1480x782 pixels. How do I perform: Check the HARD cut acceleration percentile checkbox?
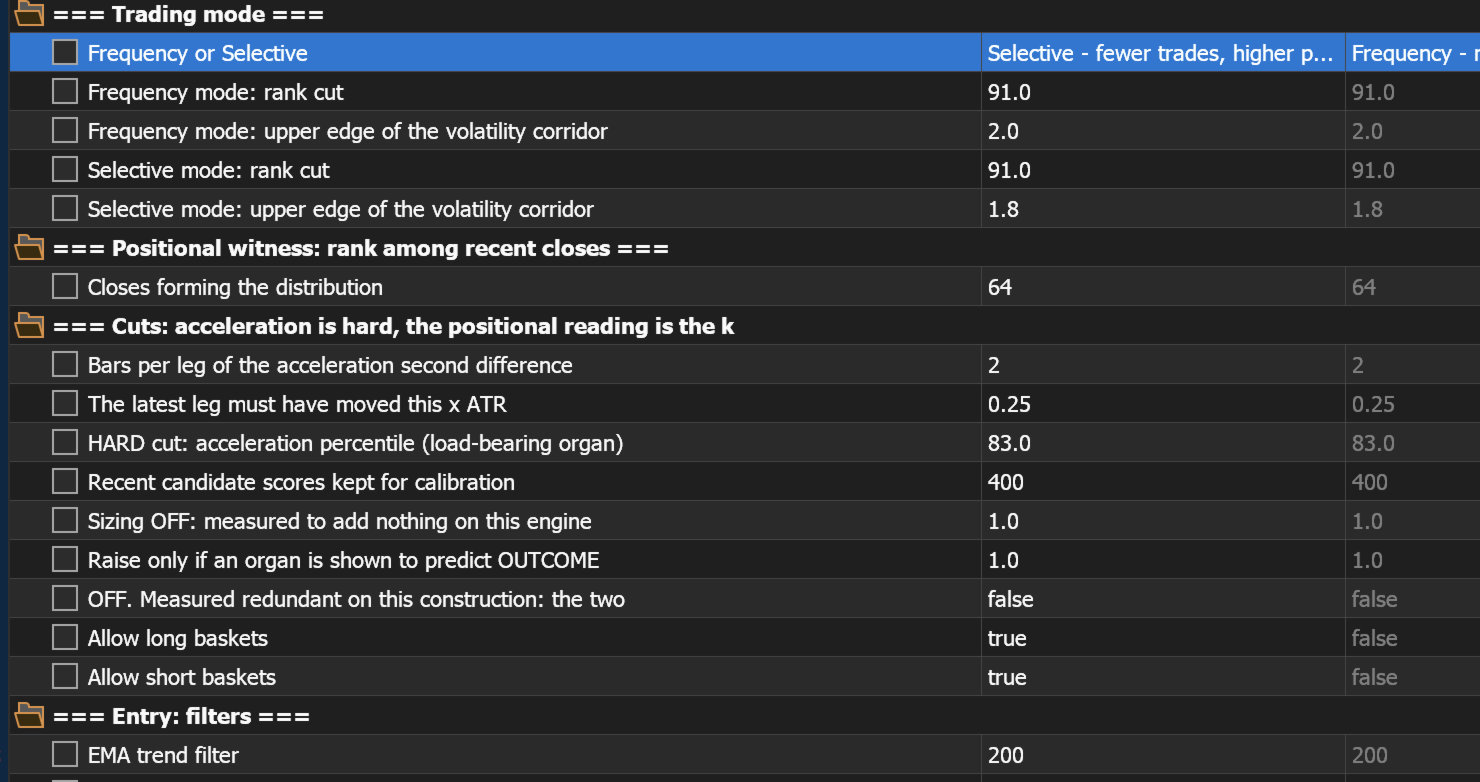(x=65, y=442)
